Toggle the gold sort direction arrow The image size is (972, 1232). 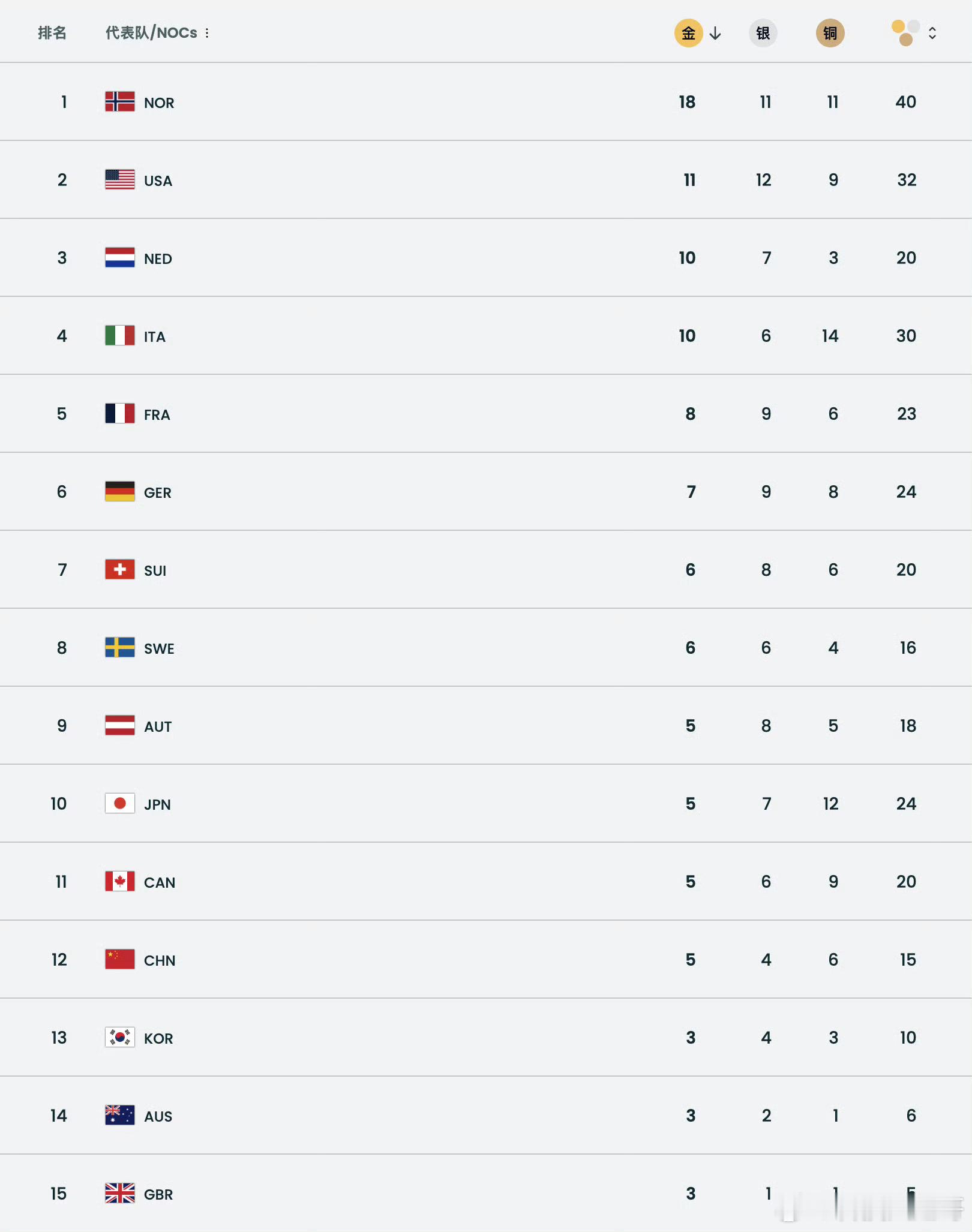point(715,34)
